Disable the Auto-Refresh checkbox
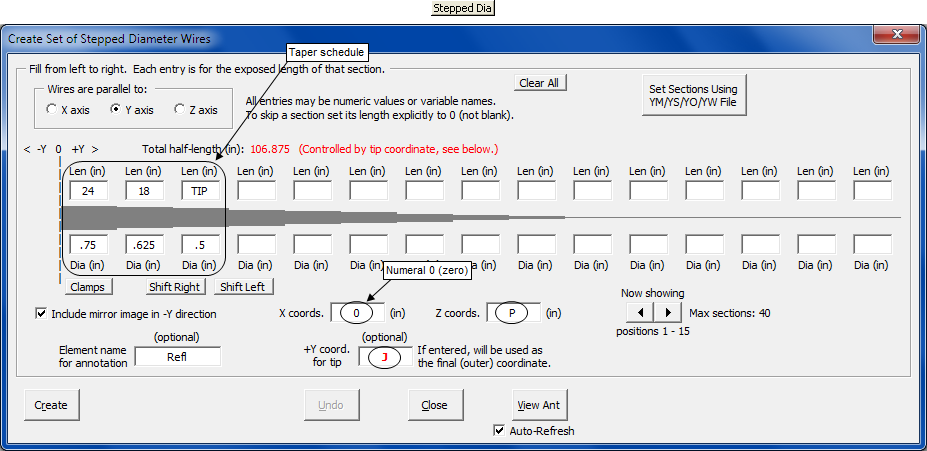 click(500, 431)
